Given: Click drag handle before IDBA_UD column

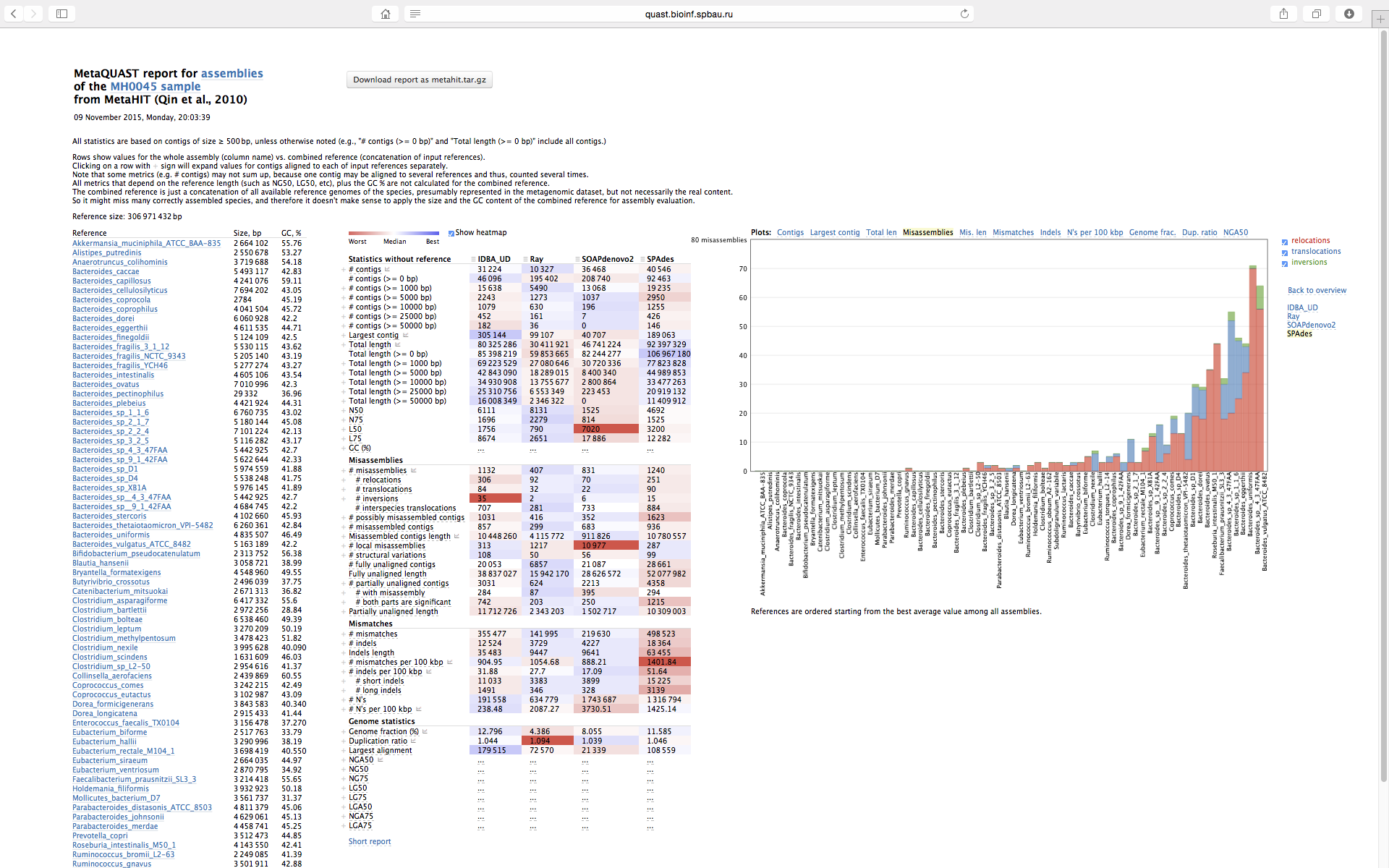Looking at the screenshot, I should (x=473, y=259).
